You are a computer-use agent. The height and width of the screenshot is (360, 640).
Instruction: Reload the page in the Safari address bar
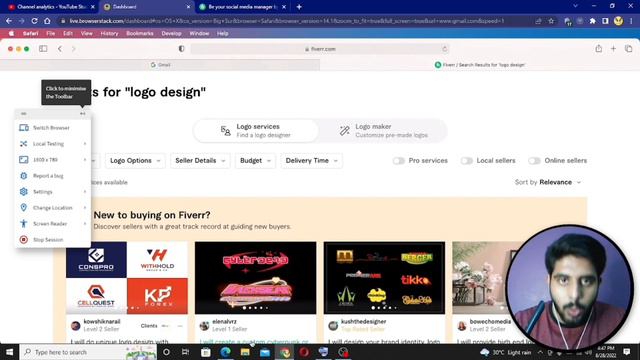(444, 49)
